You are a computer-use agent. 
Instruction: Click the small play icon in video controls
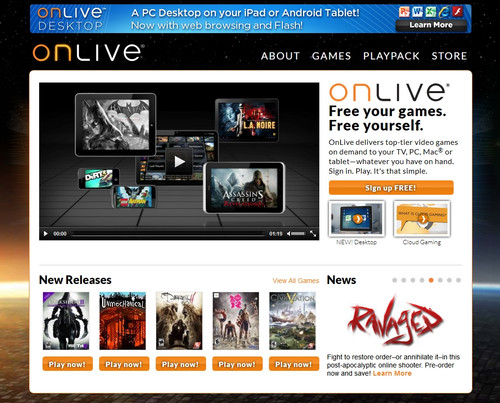pyautogui.click(x=46, y=234)
